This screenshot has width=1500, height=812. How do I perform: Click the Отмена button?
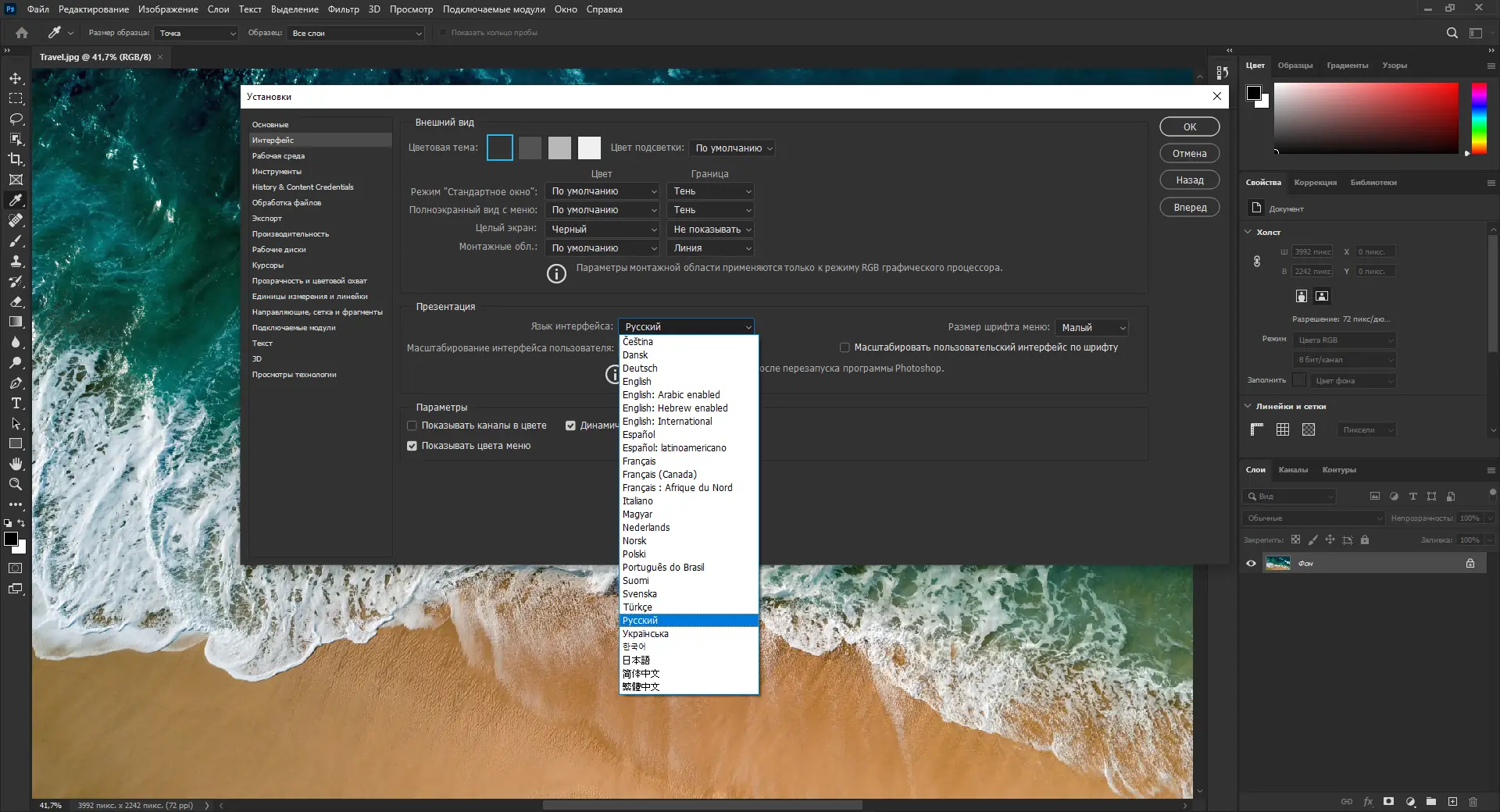pyautogui.click(x=1190, y=153)
